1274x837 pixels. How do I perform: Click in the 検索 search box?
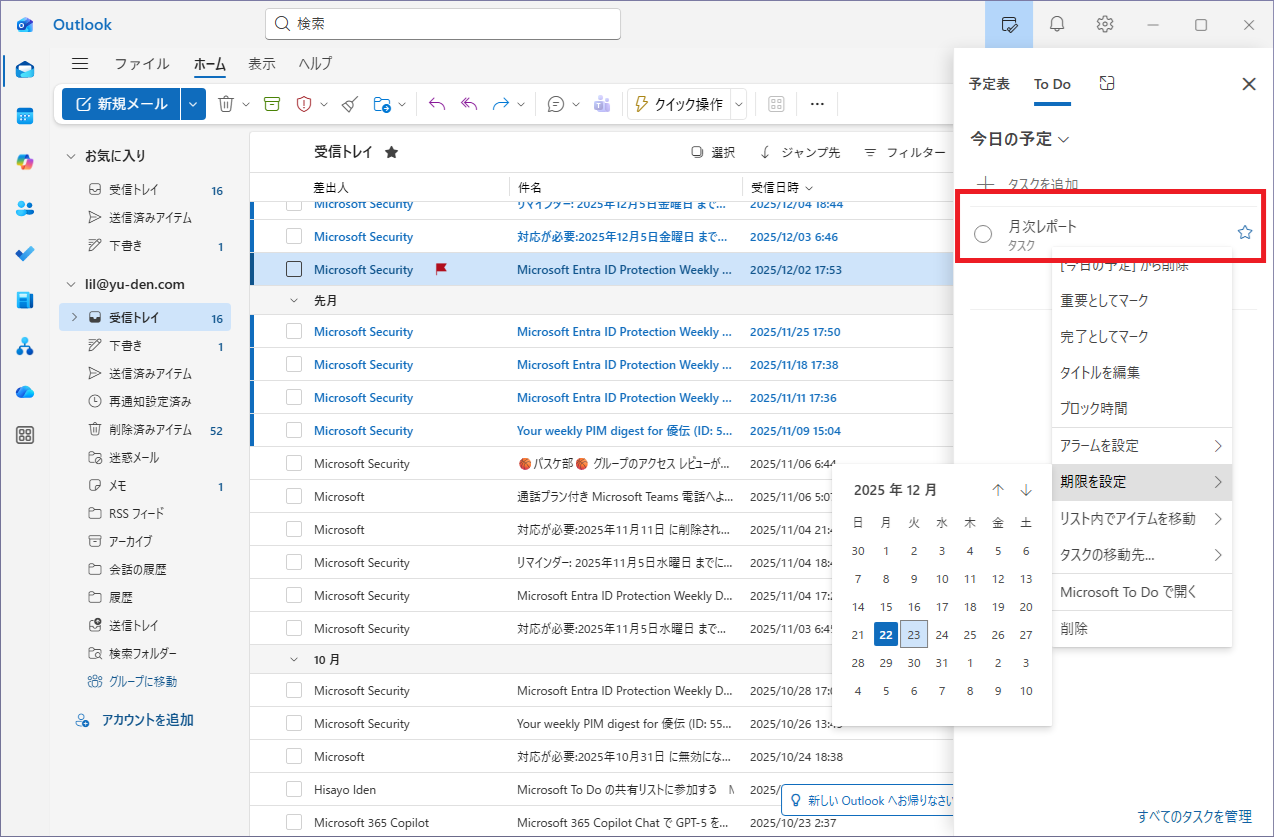click(x=443, y=24)
